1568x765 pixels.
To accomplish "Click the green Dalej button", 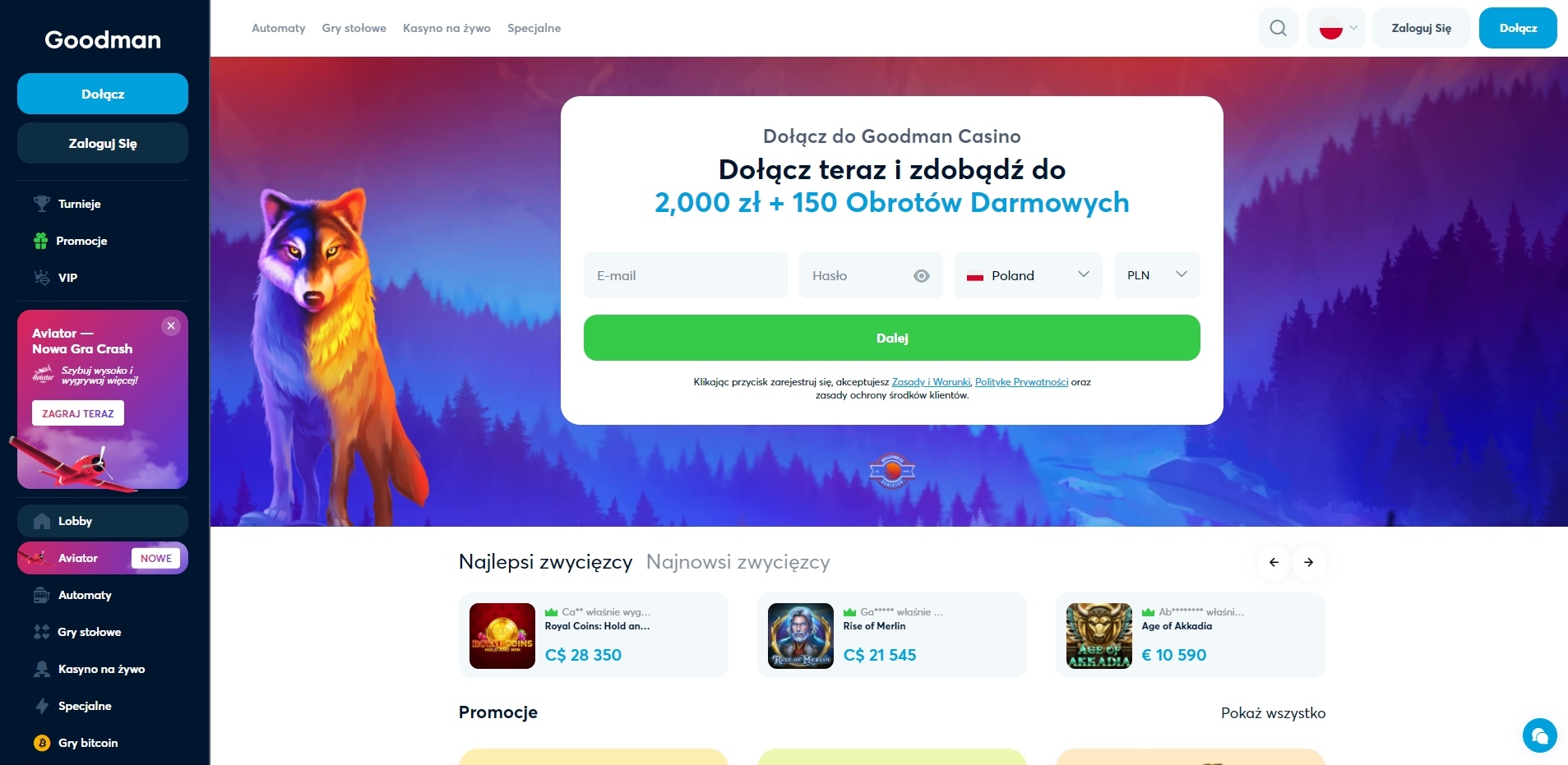I will [891, 338].
